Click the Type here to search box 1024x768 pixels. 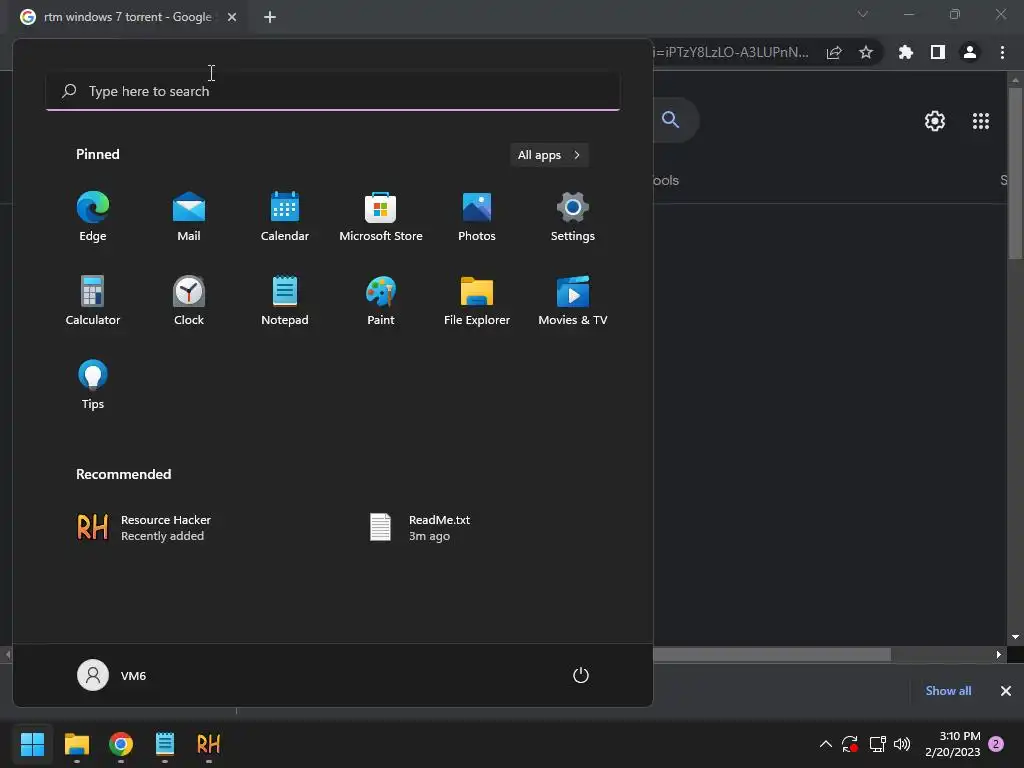(x=333, y=91)
